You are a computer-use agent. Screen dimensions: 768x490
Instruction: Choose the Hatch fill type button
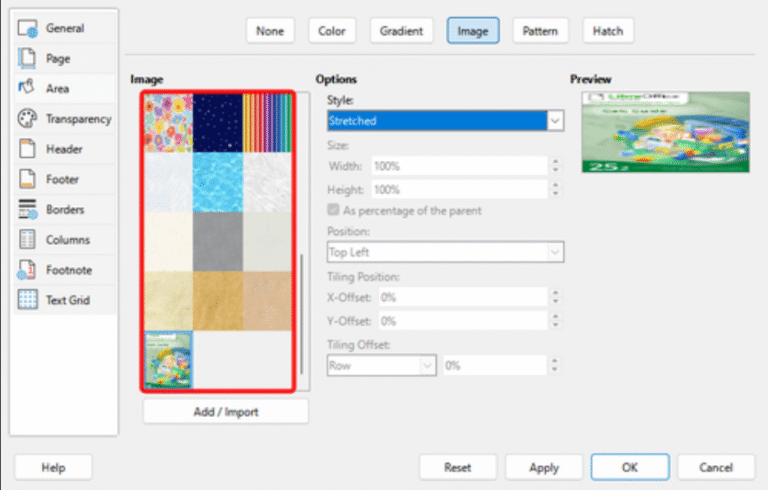point(607,31)
